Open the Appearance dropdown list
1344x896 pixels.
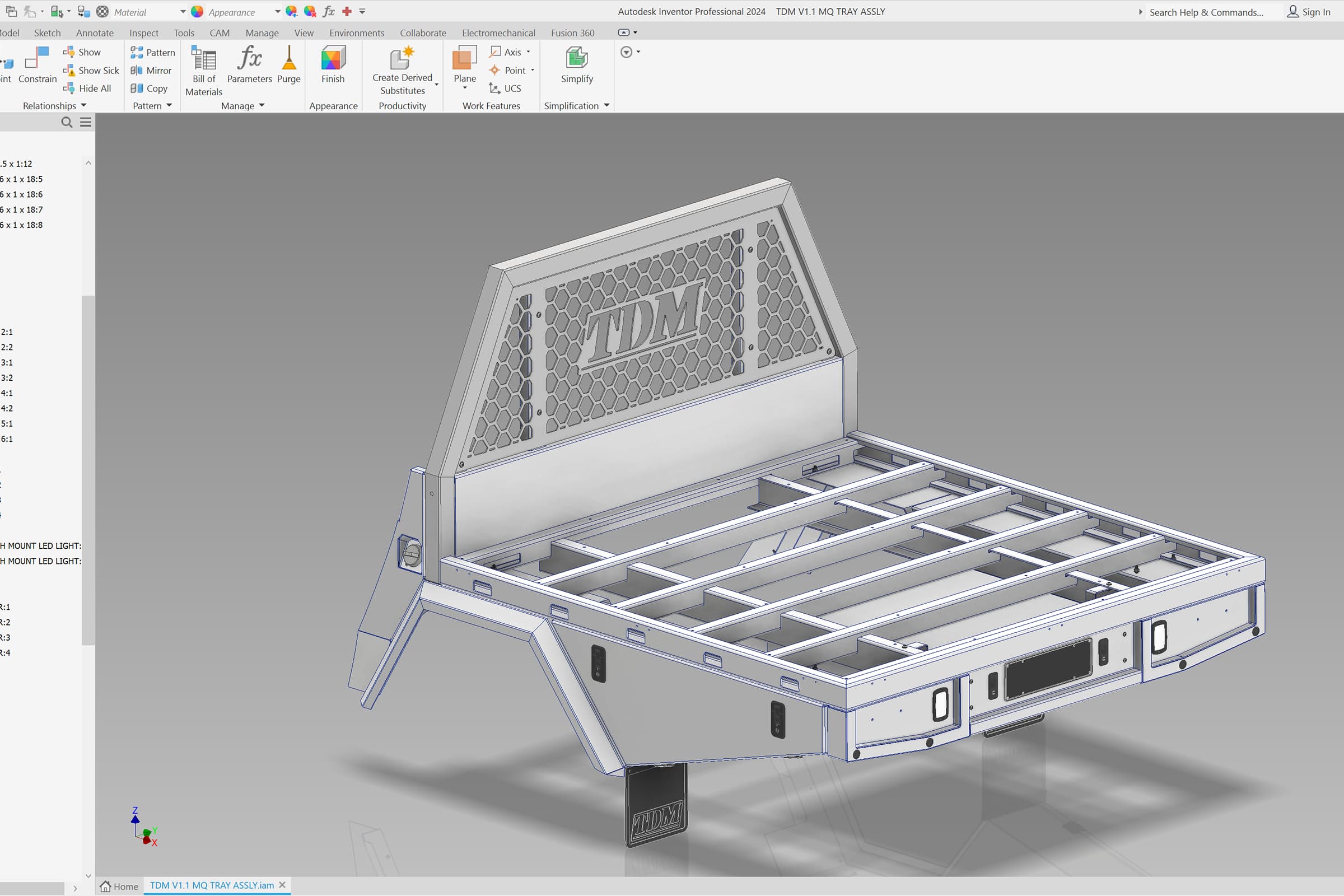[277, 12]
